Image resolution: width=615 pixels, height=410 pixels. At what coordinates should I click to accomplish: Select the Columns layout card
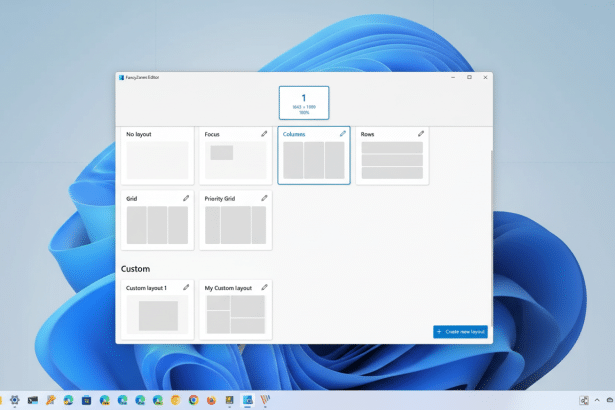pyautogui.click(x=314, y=155)
